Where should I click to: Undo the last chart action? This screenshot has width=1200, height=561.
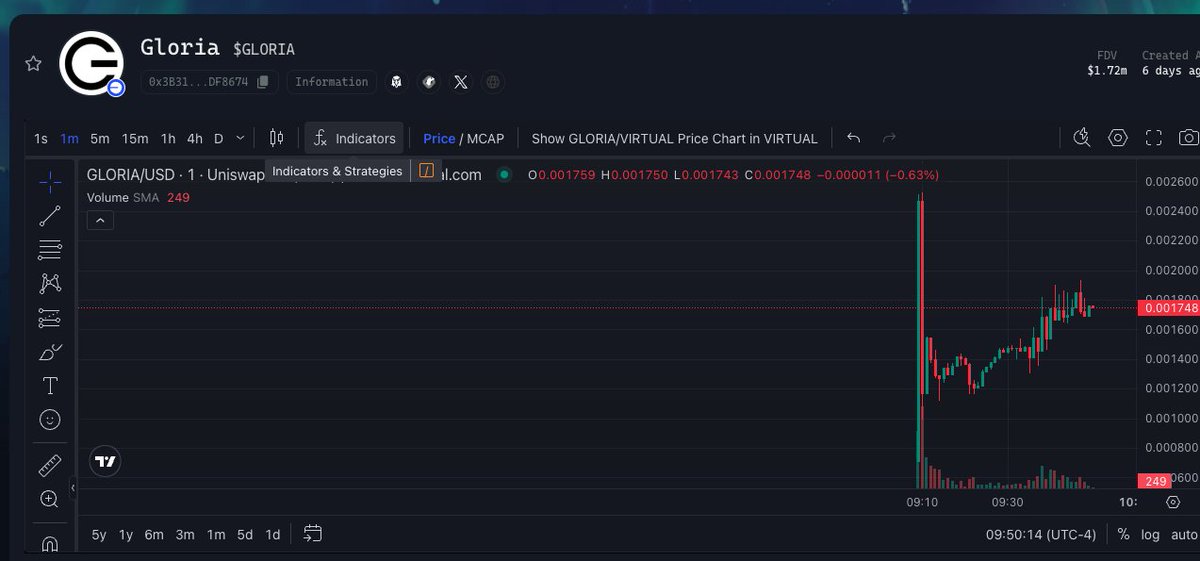click(x=853, y=138)
